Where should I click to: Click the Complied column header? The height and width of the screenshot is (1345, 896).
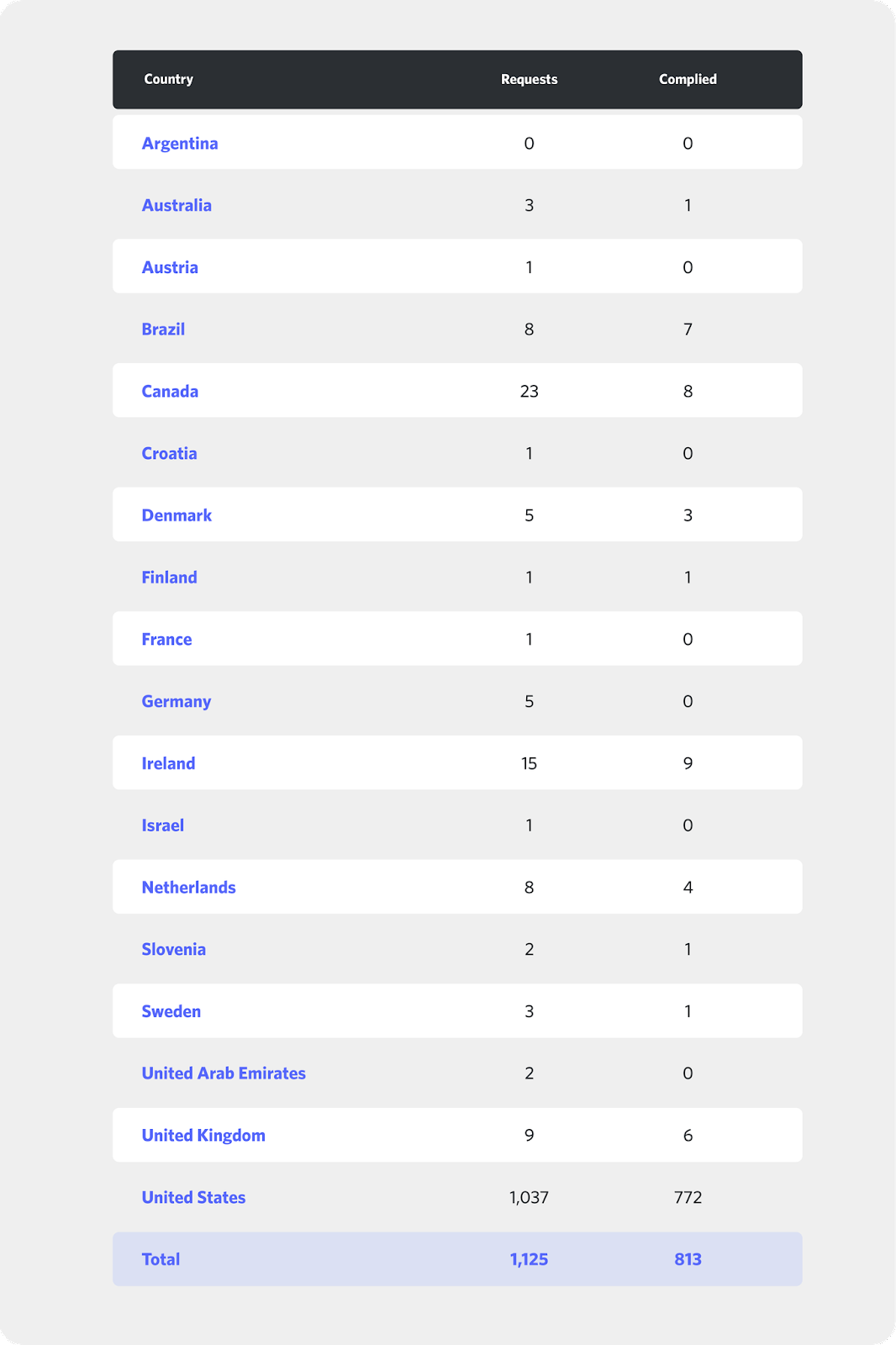coord(688,79)
